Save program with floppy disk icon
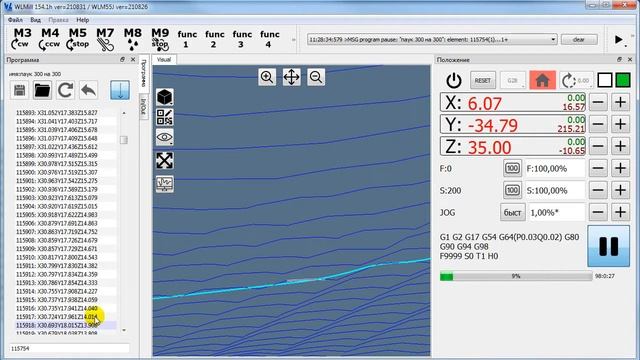 coord(20,90)
